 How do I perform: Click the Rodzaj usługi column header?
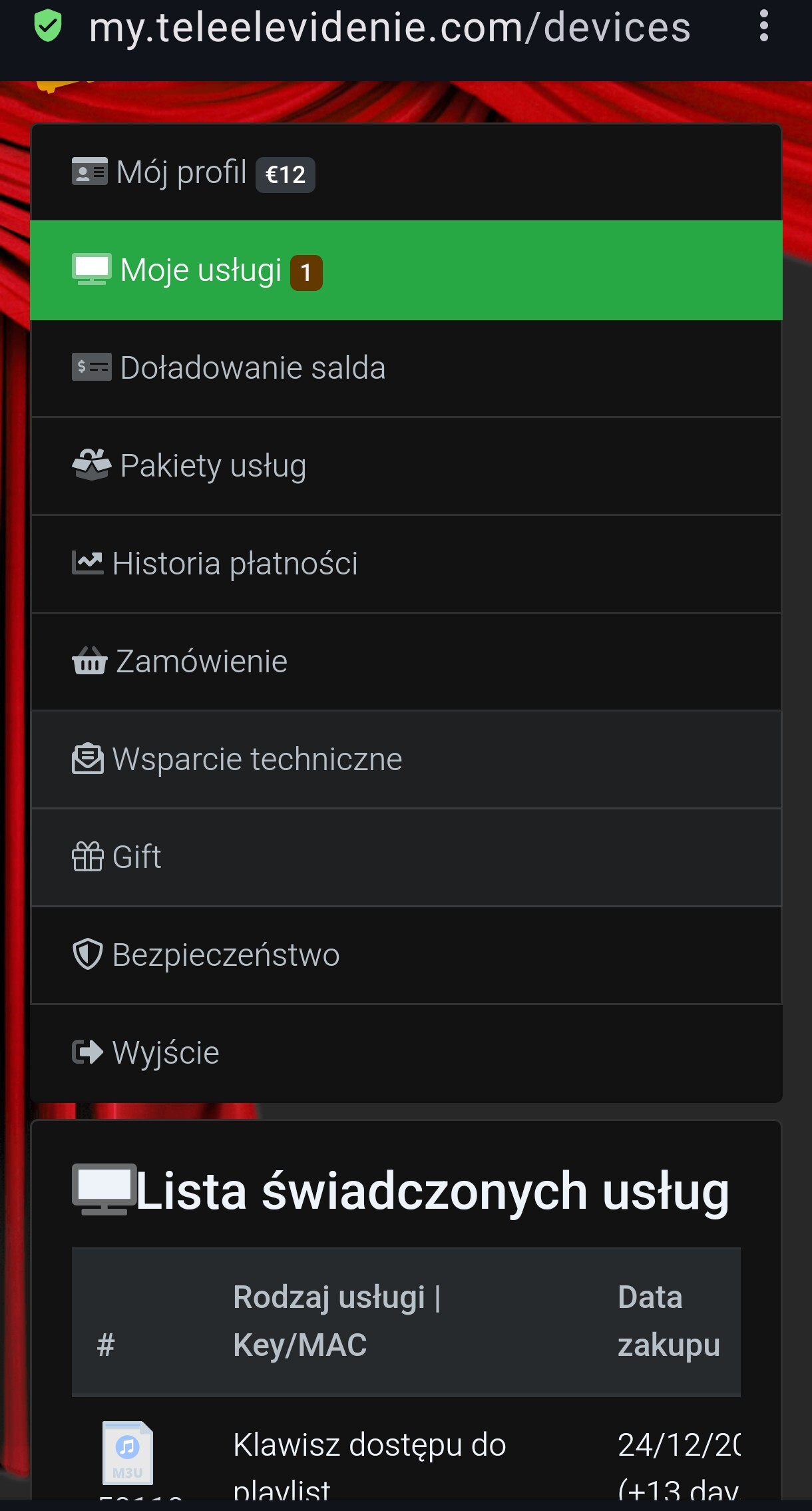(337, 1321)
